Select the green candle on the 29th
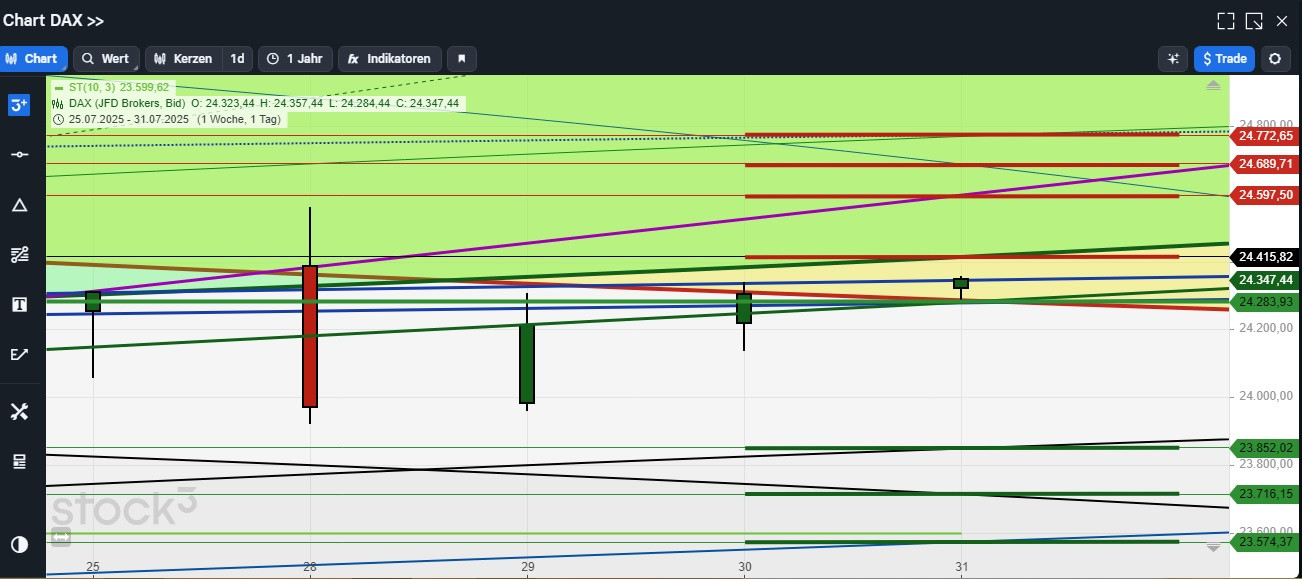The image size is (1302, 579). 527,363
